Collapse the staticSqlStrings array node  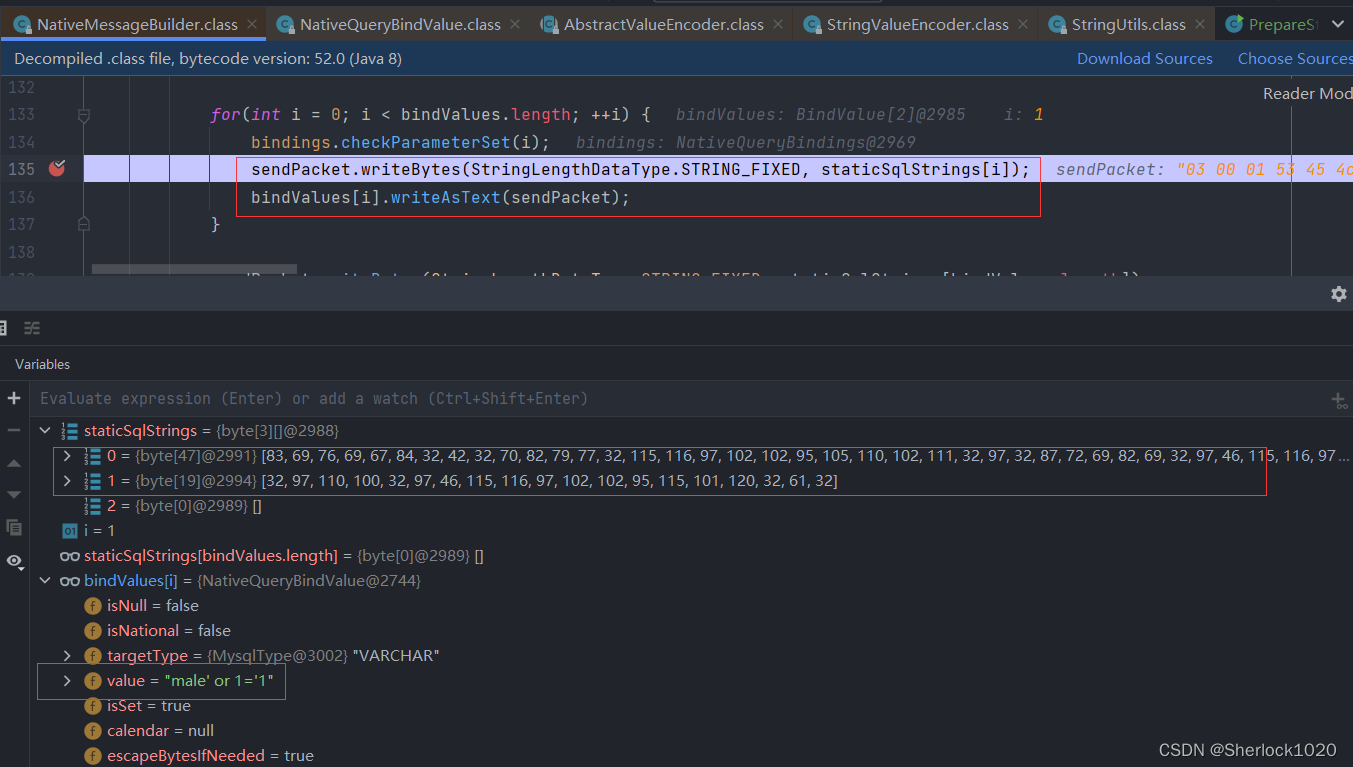point(44,431)
